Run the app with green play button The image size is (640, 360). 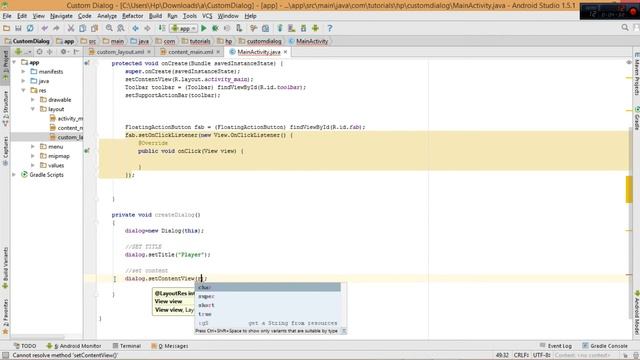(204, 28)
